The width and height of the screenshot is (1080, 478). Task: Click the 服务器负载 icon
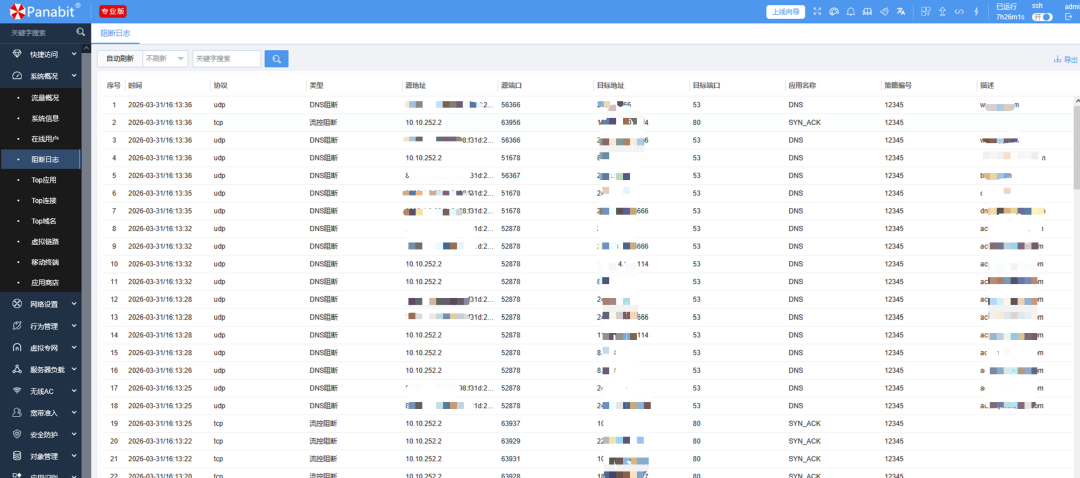pos(17,369)
